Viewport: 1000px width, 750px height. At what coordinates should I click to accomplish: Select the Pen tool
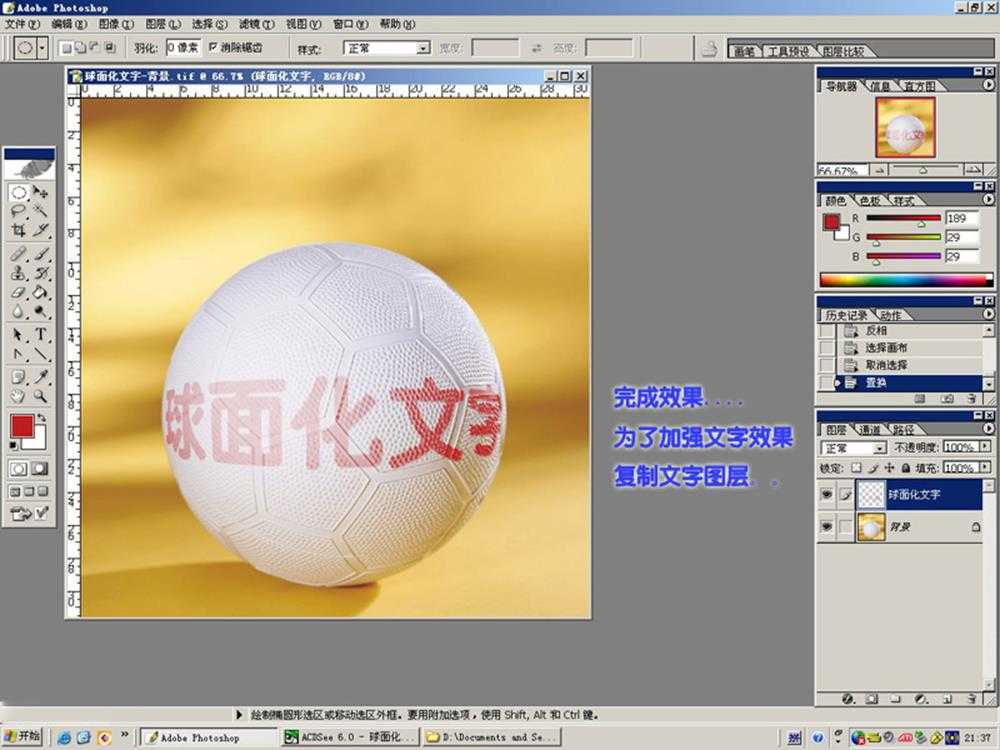pyautogui.click(x=19, y=353)
